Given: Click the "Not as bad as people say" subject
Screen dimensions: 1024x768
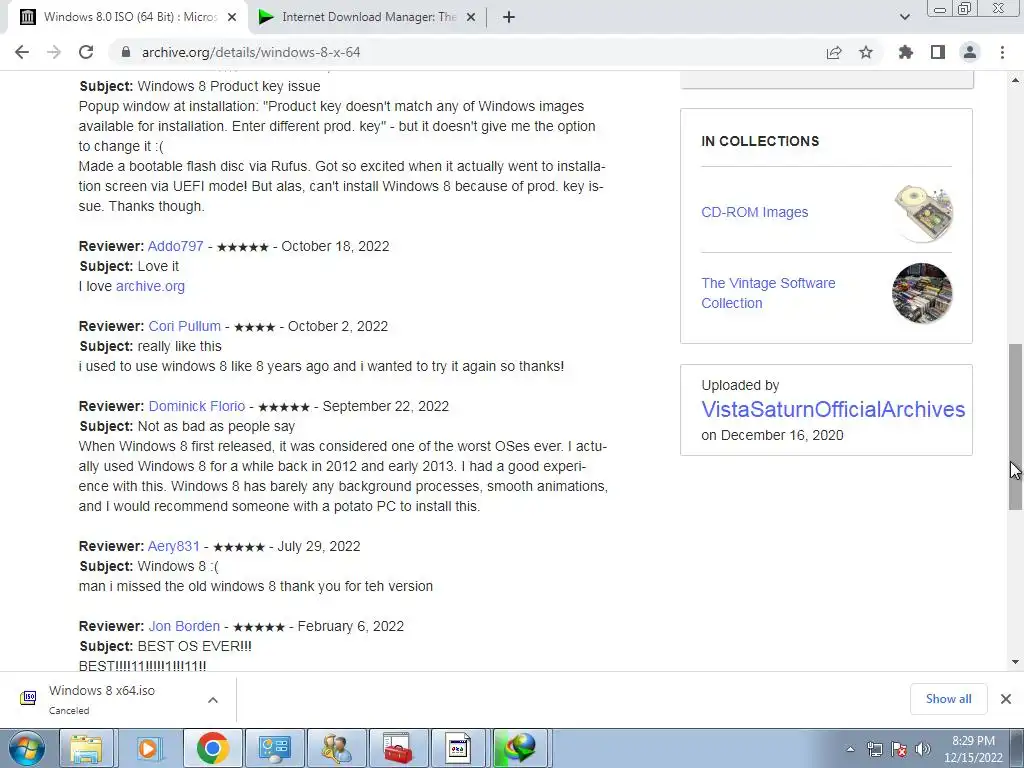Looking at the screenshot, I should pyautogui.click(x=216, y=426).
